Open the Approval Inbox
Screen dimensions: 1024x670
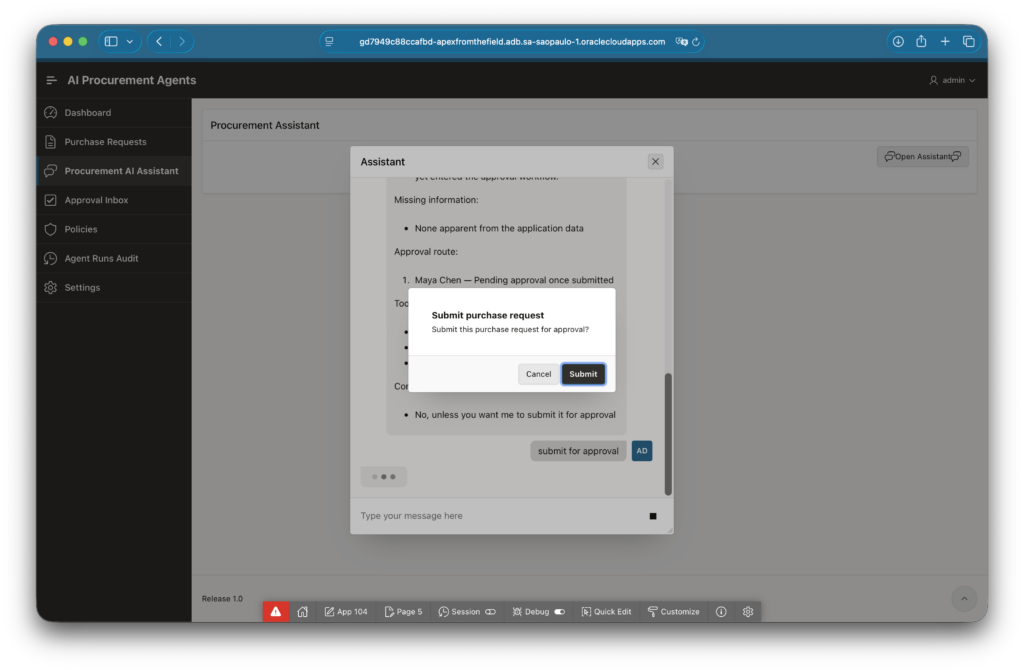coord(114,200)
